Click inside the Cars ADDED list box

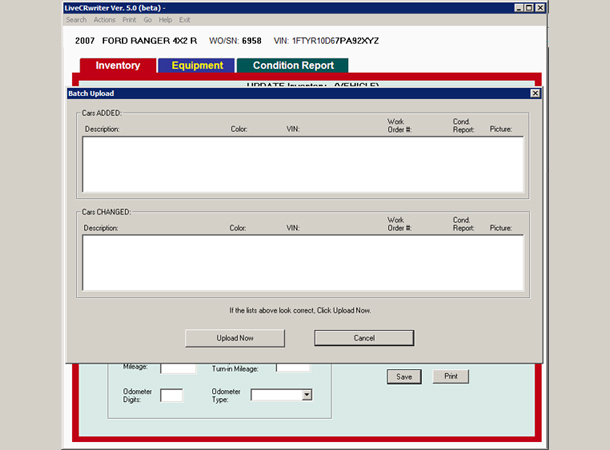pos(303,164)
